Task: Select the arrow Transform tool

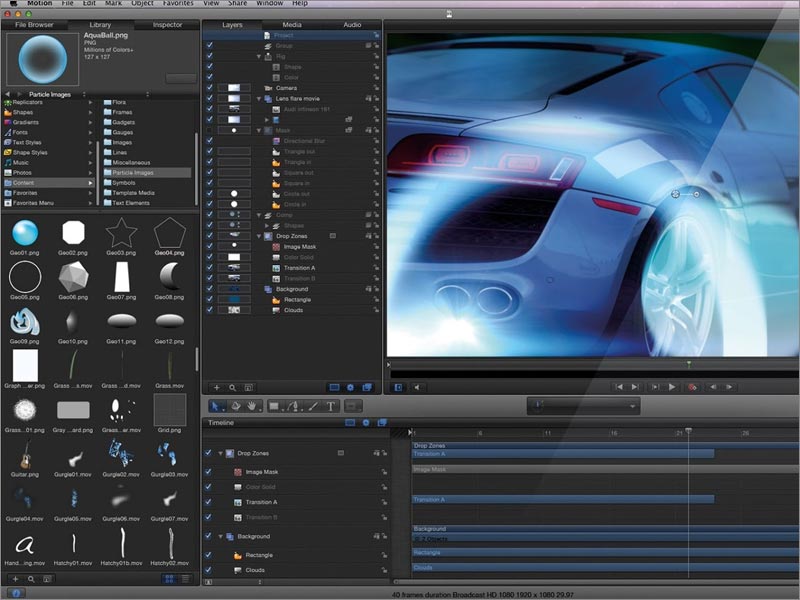Action: point(215,405)
